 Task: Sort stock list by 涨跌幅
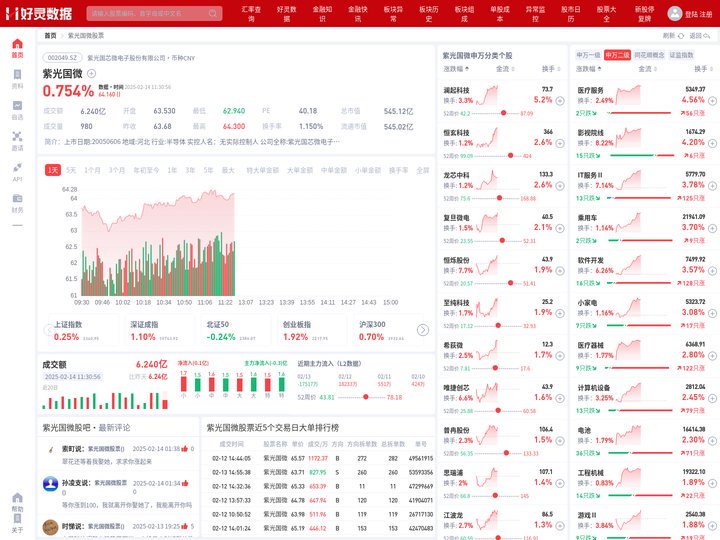pyautogui.click(x=456, y=69)
